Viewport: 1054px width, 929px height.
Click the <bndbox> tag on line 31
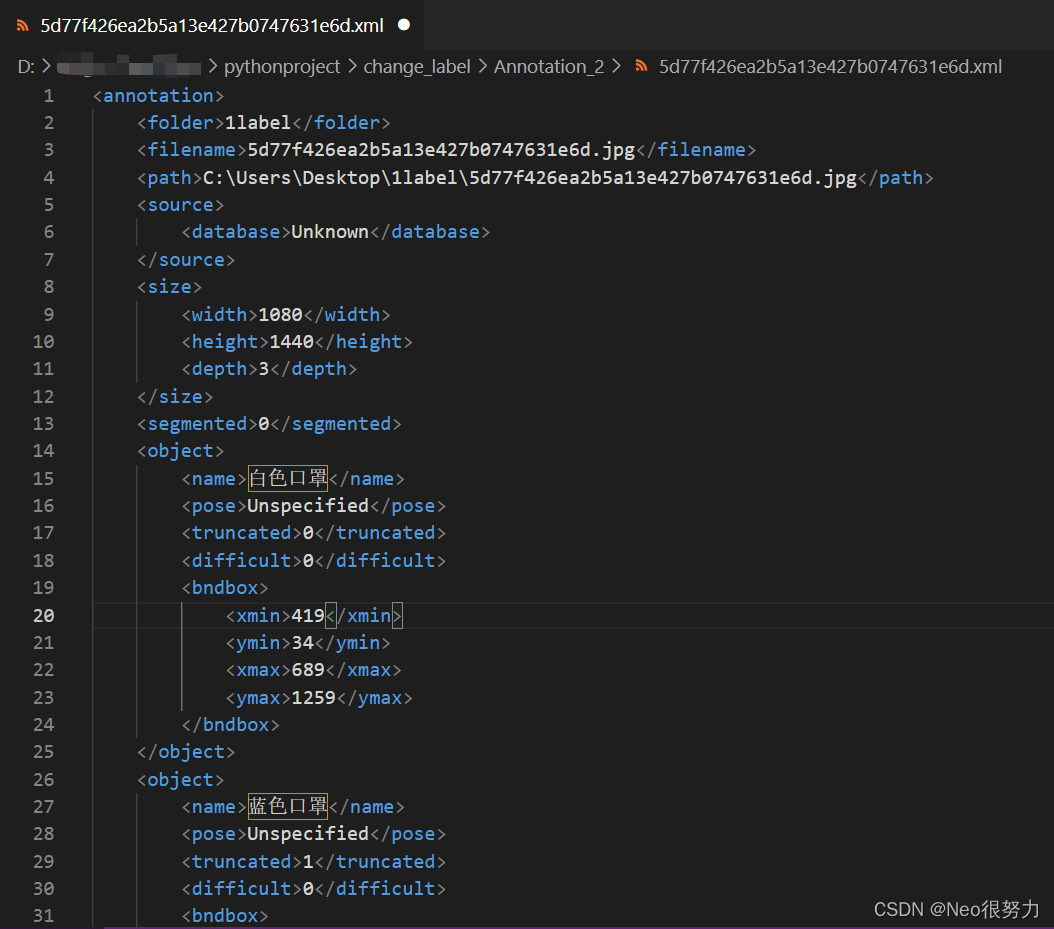tap(225, 916)
